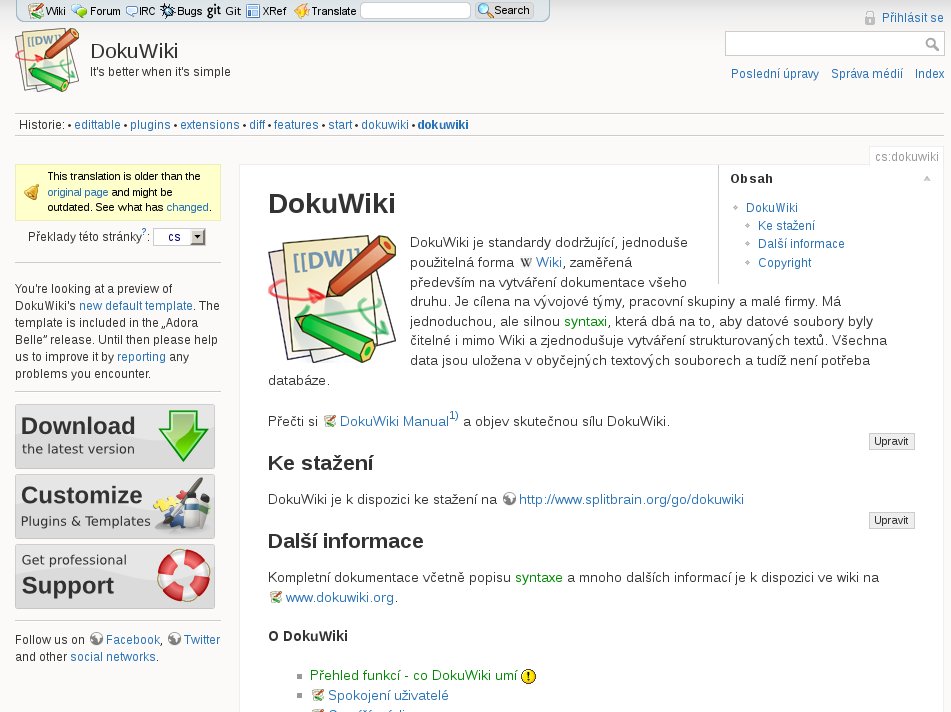Viewport: 951px width, 712px height.
Task: Open the Index sitemap link
Action: 929,73
